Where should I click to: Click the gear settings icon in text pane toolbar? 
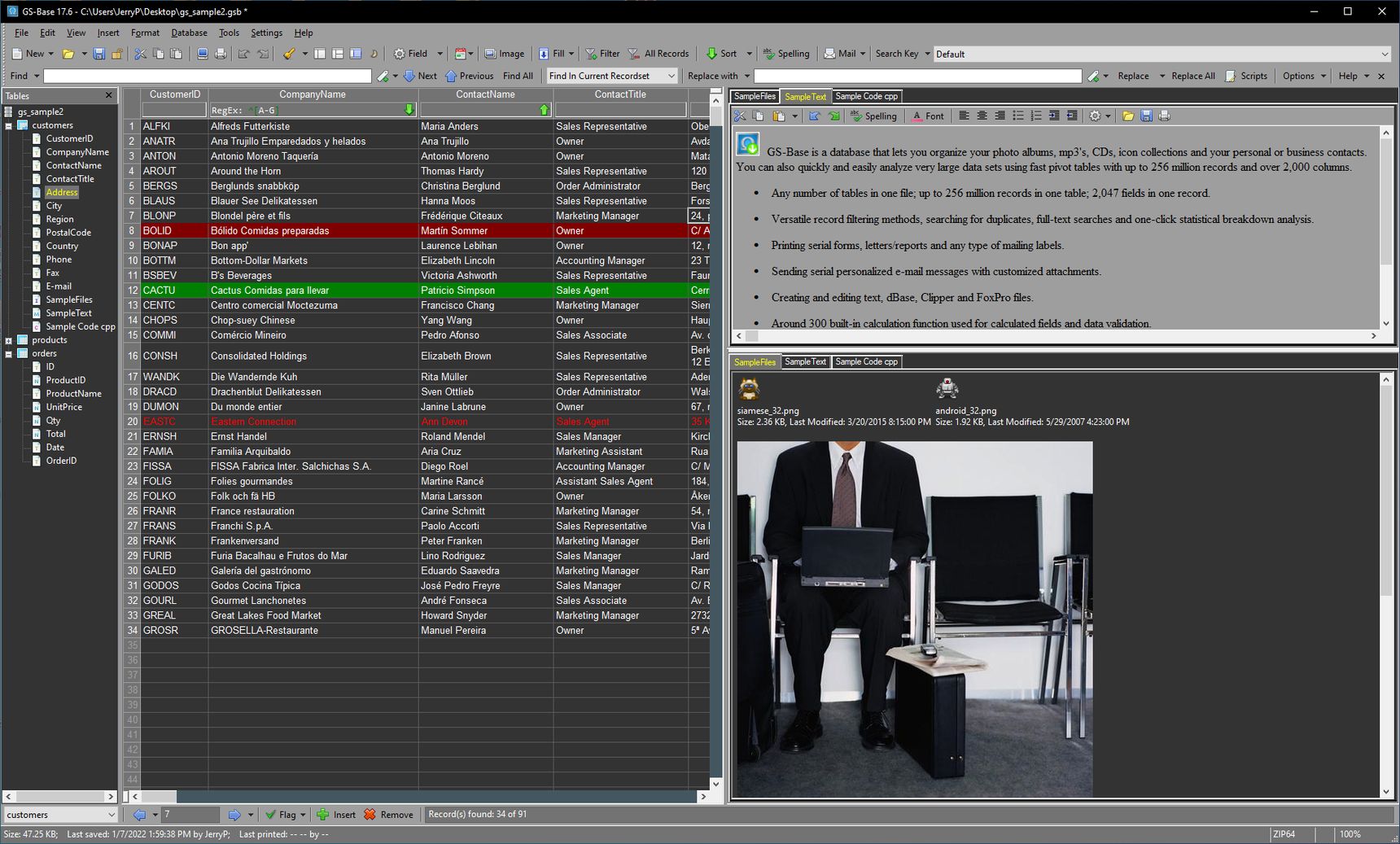1095,116
